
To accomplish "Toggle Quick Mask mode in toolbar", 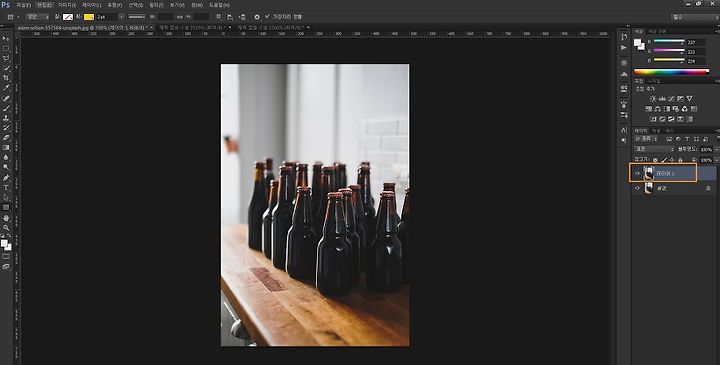I will point(6,256).
